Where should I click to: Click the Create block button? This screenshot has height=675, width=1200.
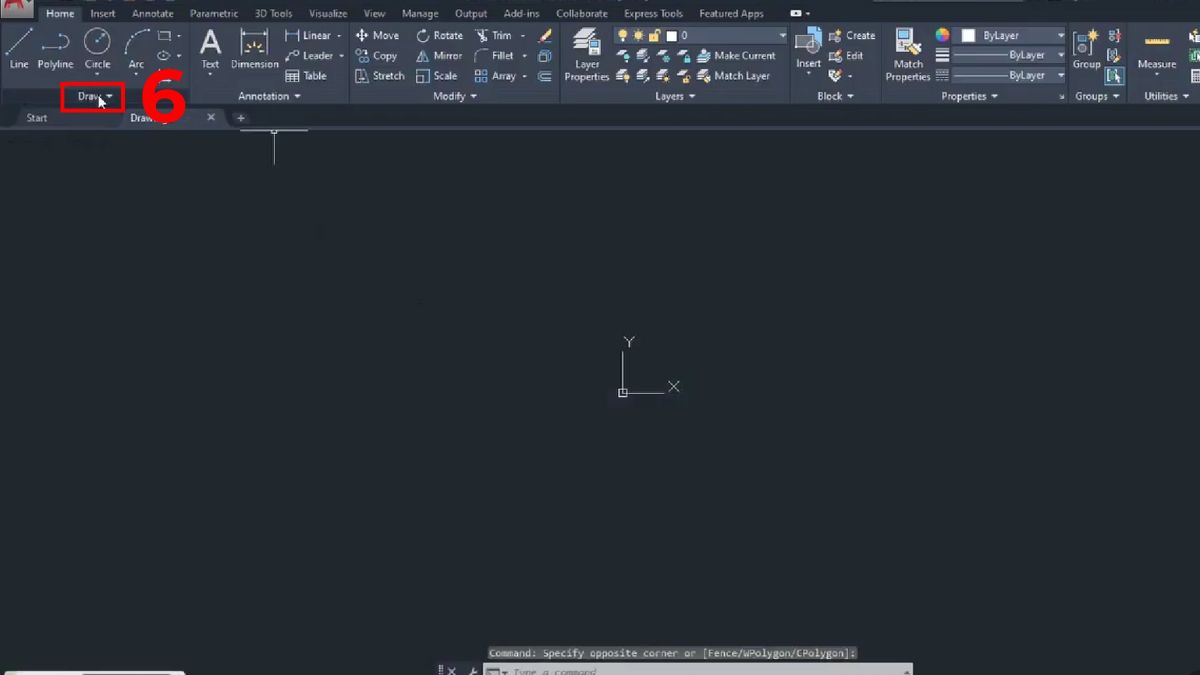pos(852,34)
